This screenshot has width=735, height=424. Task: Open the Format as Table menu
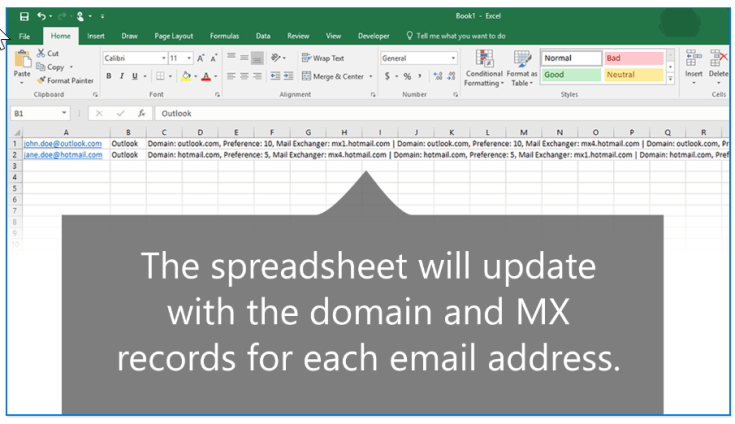click(522, 68)
